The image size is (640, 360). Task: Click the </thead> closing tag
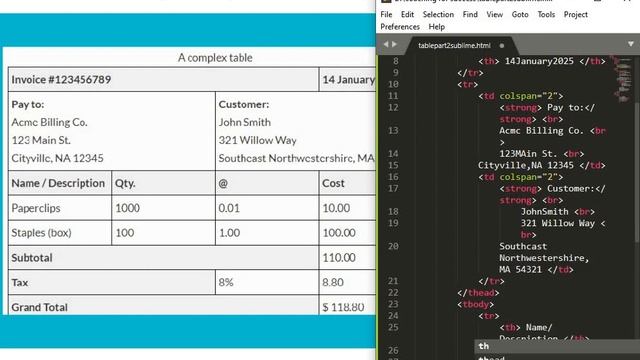[478, 293]
